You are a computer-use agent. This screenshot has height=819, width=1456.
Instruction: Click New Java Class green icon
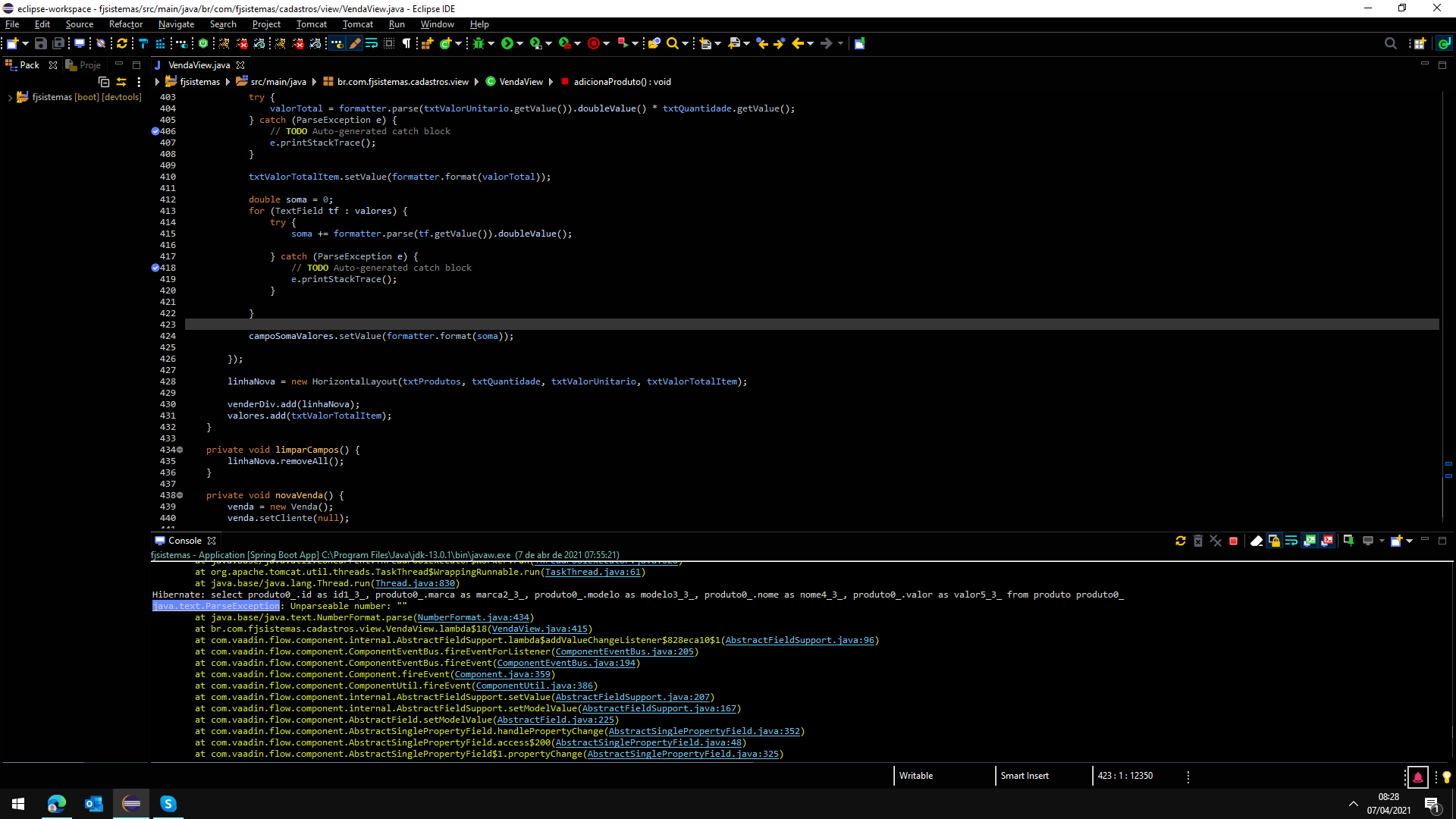coord(445,43)
